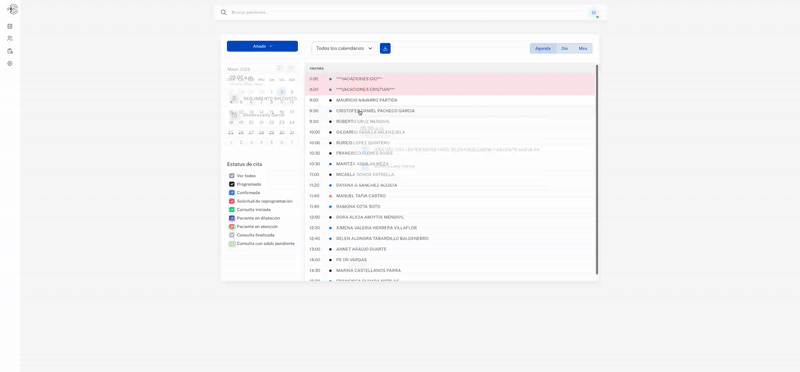The image size is (800, 372).
Task: Toggle the Consulta iniciada checkbox
Action: (x=232, y=210)
